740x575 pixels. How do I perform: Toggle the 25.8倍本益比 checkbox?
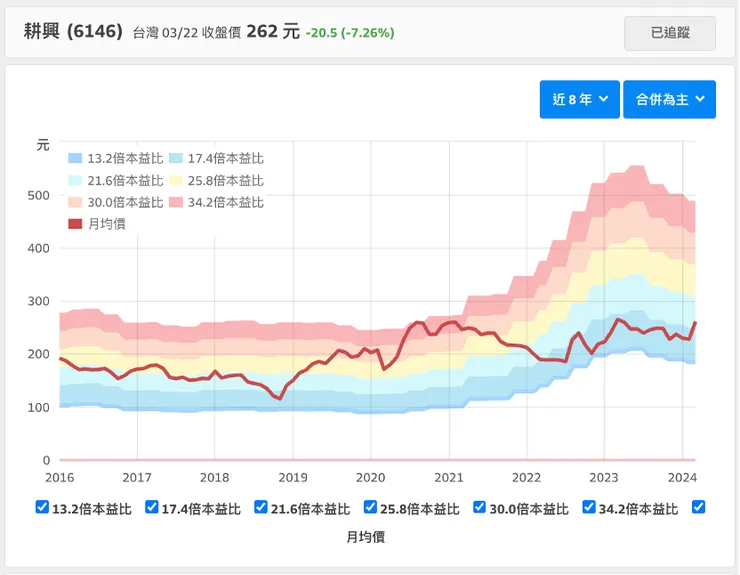pos(370,507)
